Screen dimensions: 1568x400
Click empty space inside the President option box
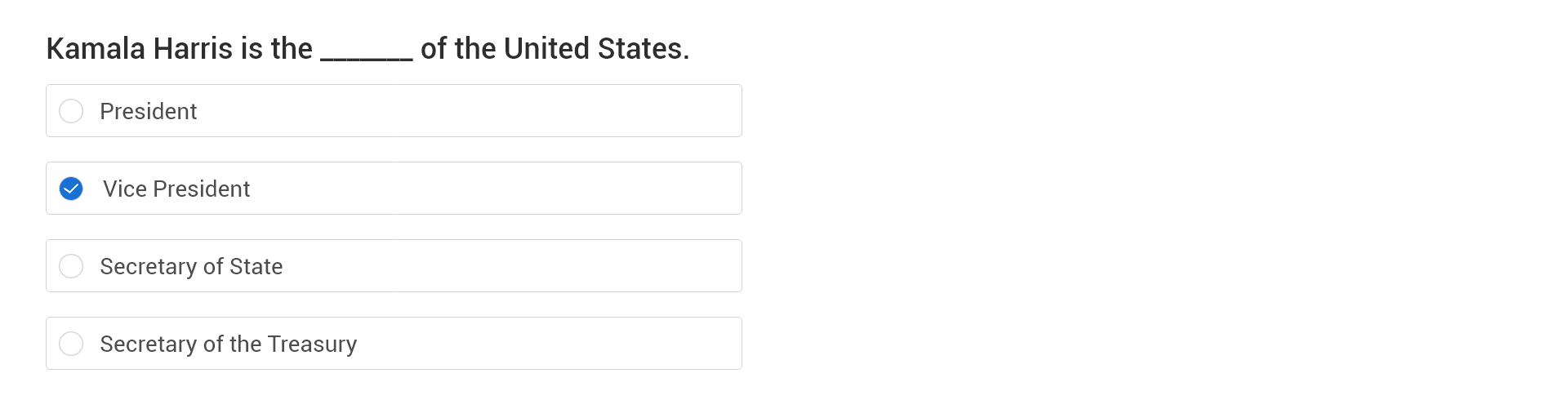[x=490, y=111]
